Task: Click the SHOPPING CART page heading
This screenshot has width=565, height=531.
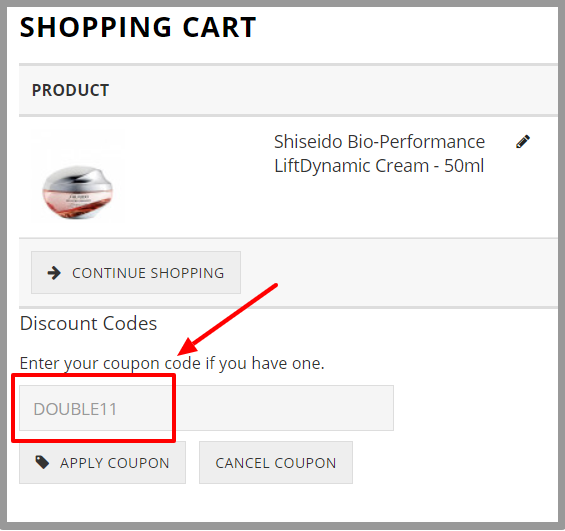Action: 138,27
